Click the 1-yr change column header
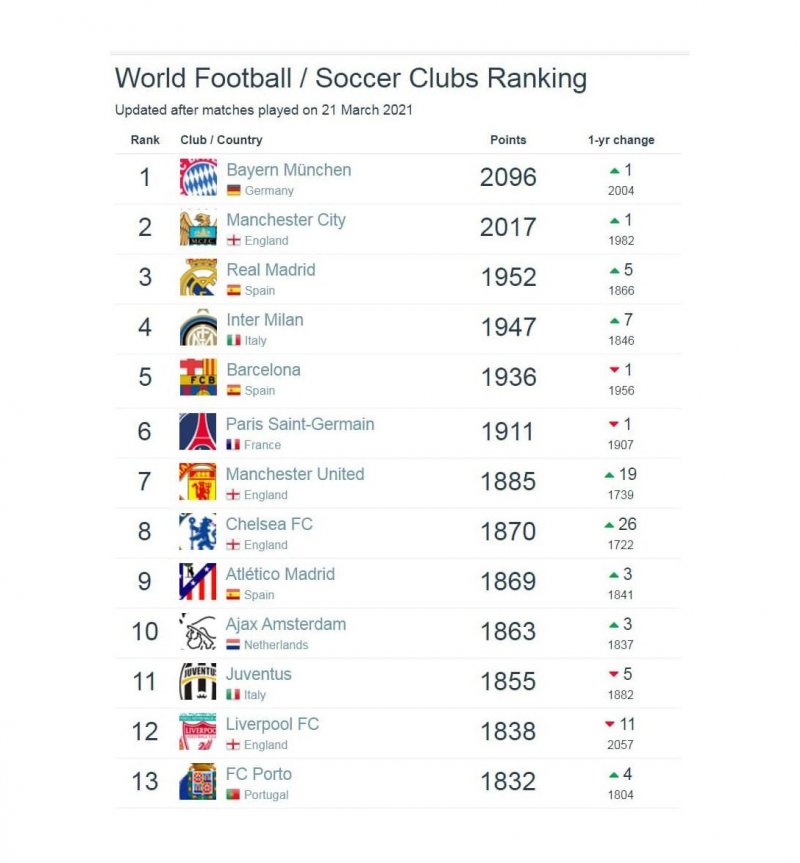Viewport: 800px width, 863px height. [x=621, y=140]
